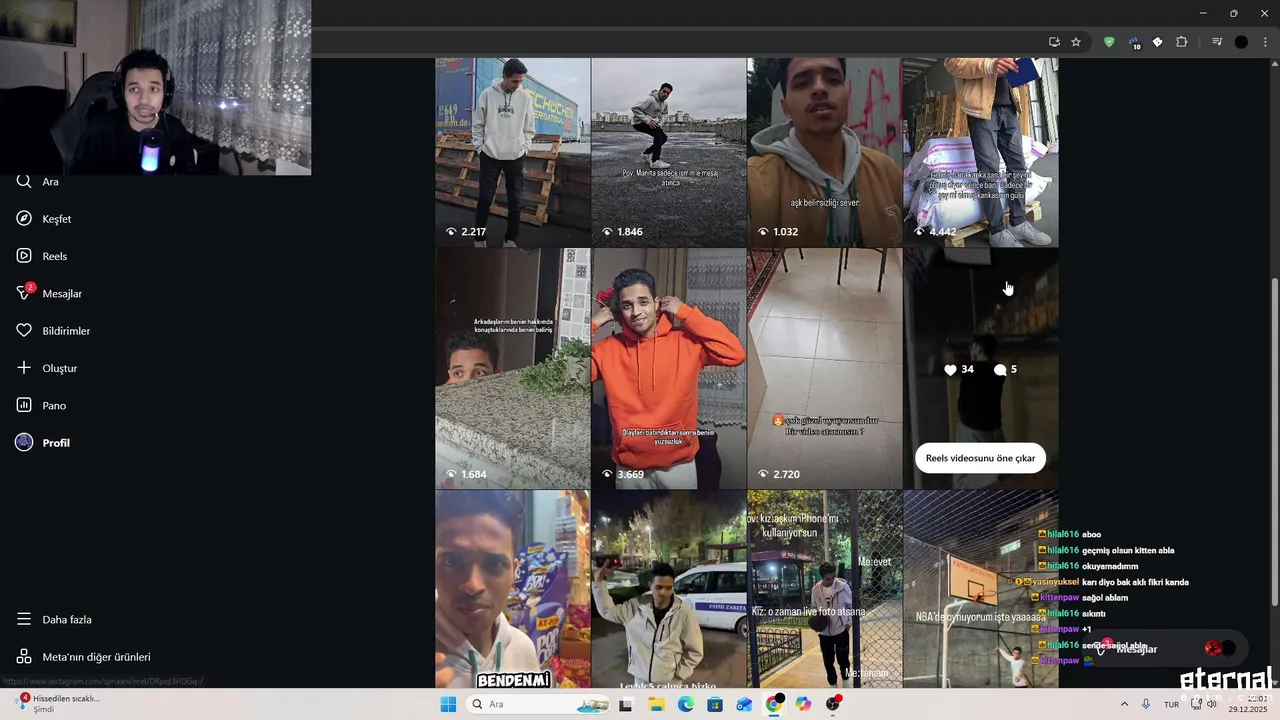Open Outlook from taskbar
Screen dimensions: 1280x720
744,704
